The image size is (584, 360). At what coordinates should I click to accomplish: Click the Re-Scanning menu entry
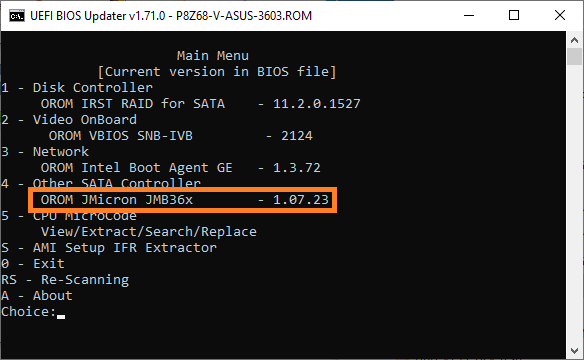pyautogui.click(x=65, y=280)
